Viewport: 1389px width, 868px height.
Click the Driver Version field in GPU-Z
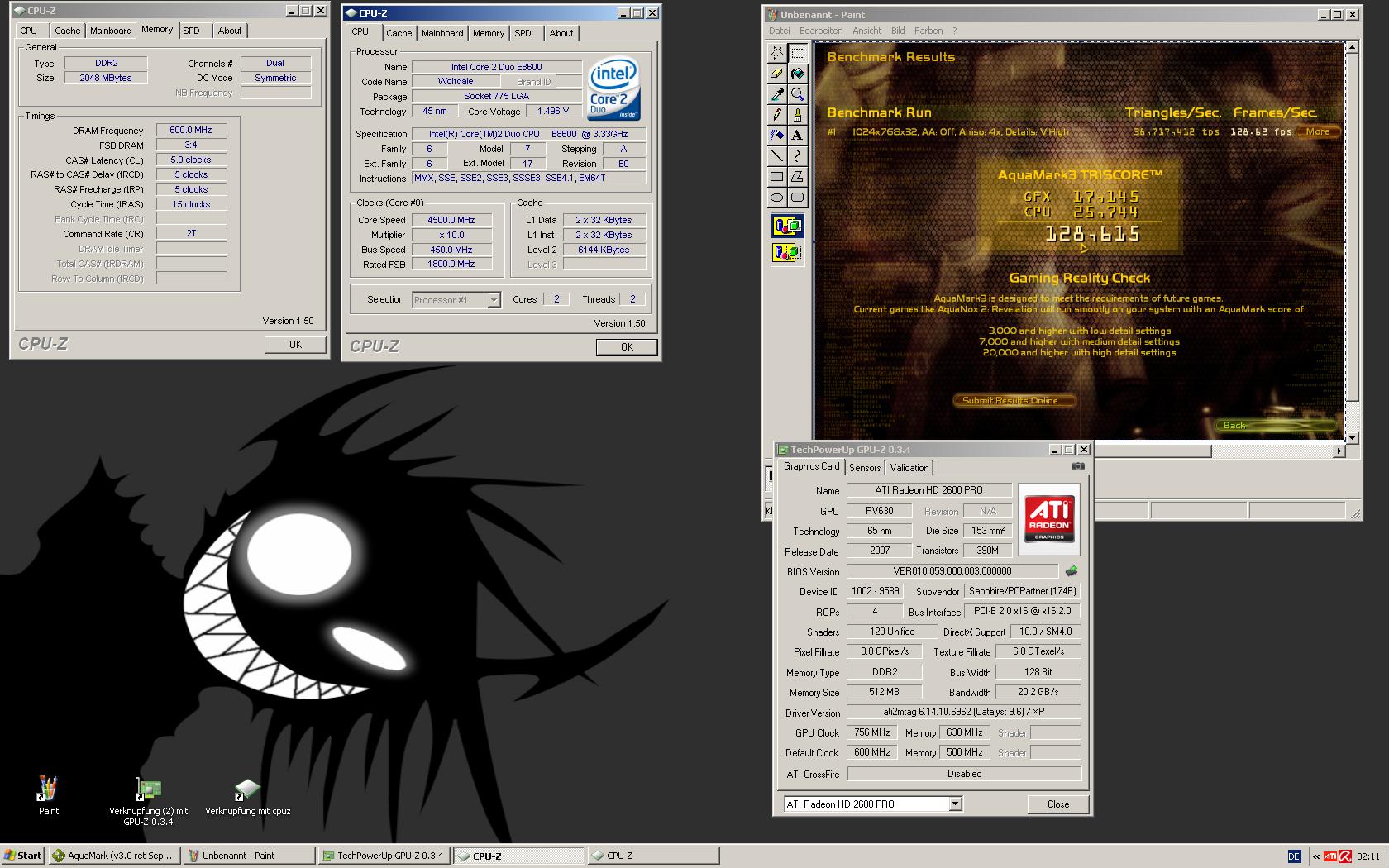(964, 712)
